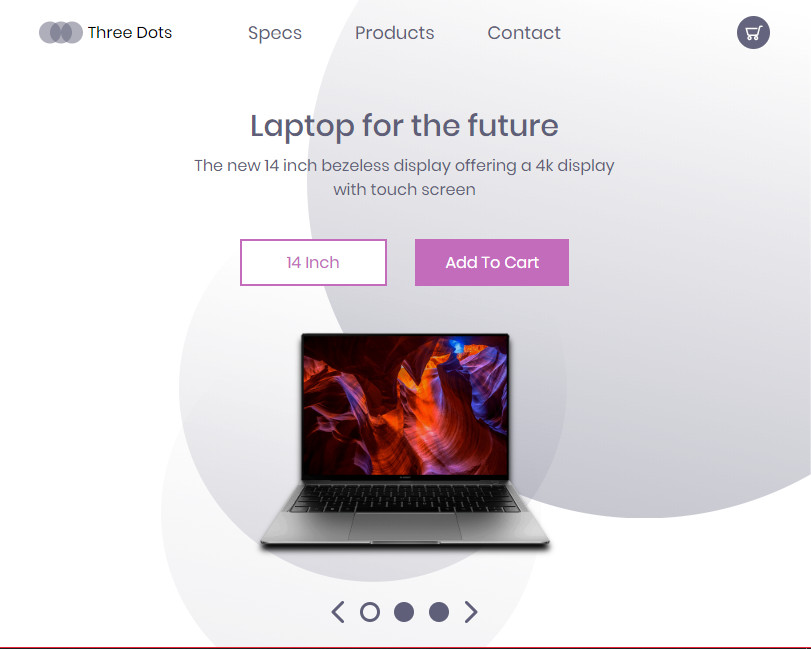Click the laptop keyboard area in image
Viewport: 811px width, 649px height.
tap(405, 499)
